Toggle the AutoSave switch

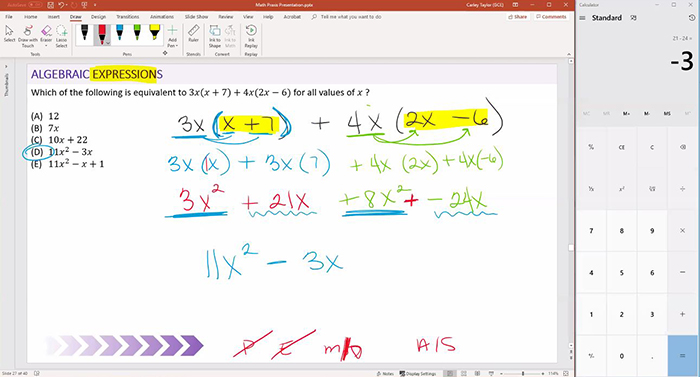[x=35, y=5]
